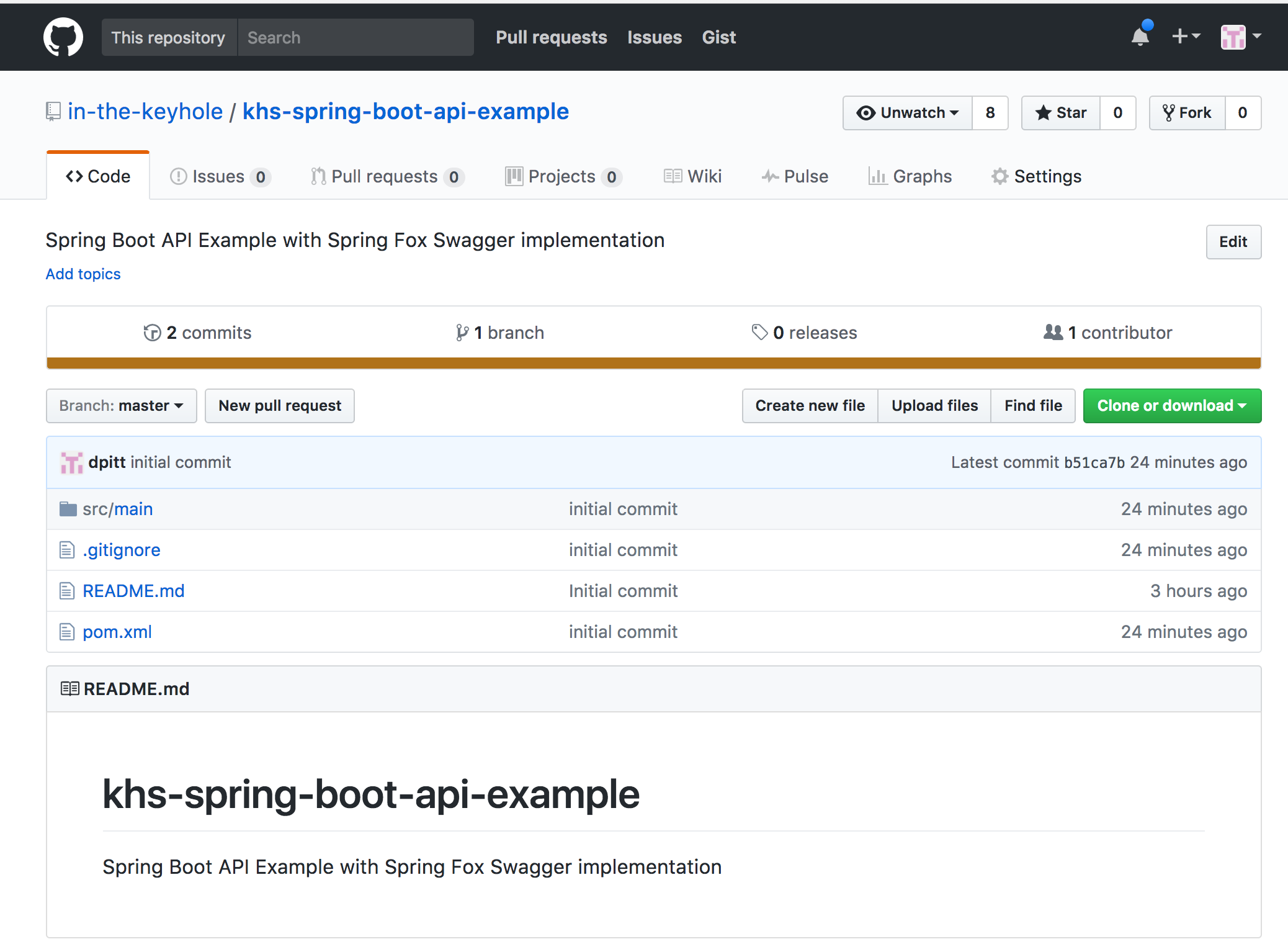
Task: Click the dpitt avatar in commit bar
Action: point(71,462)
